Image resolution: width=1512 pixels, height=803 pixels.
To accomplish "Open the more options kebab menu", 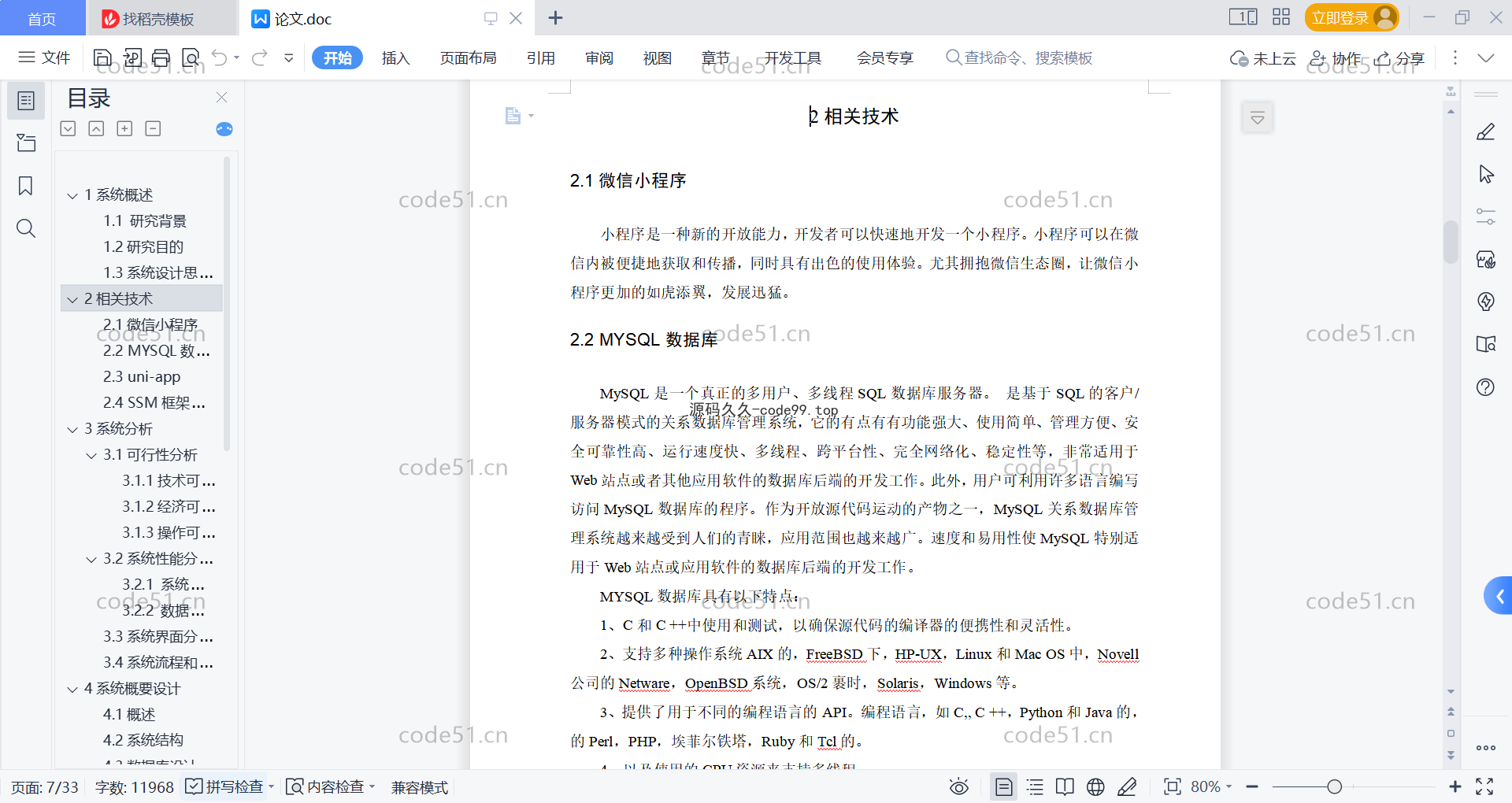I will pyautogui.click(x=1455, y=57).
